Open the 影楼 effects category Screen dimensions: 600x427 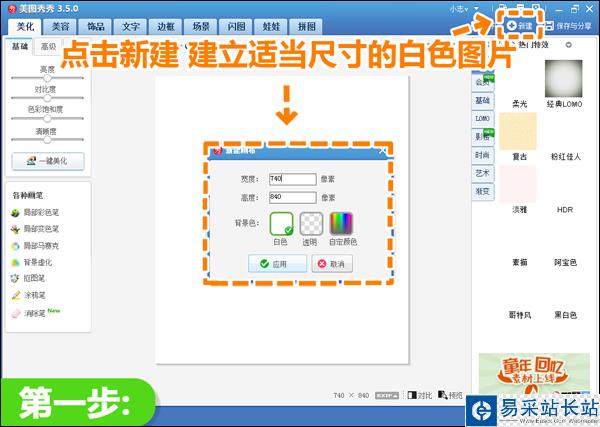coord(483,137)
